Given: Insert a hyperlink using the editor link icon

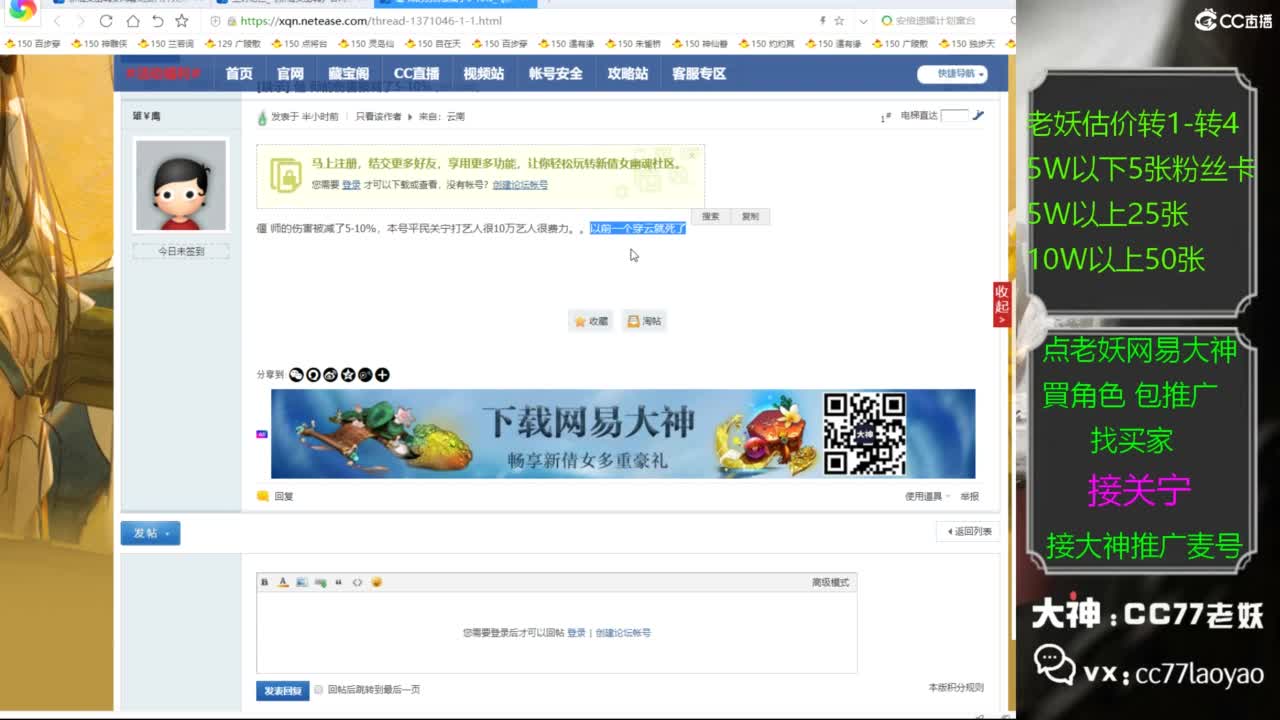Looking at the screenshot, I should click(321, 582).
